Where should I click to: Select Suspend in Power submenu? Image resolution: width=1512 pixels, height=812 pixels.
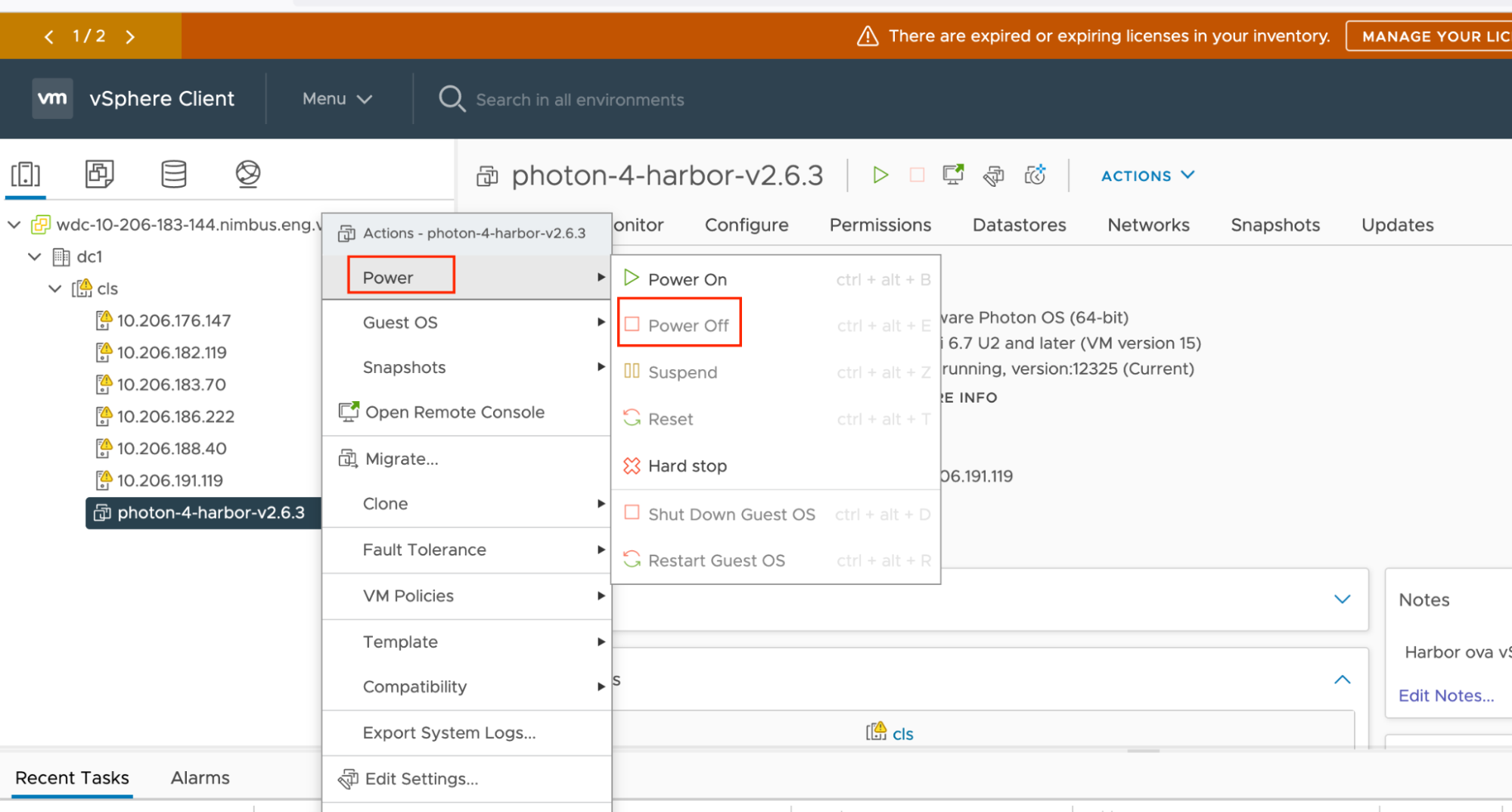[x=776, y=372]
